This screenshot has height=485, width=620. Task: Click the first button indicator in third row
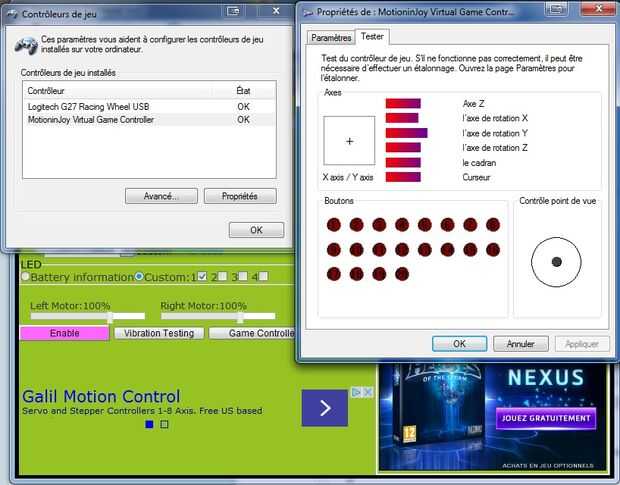point(334,274)
